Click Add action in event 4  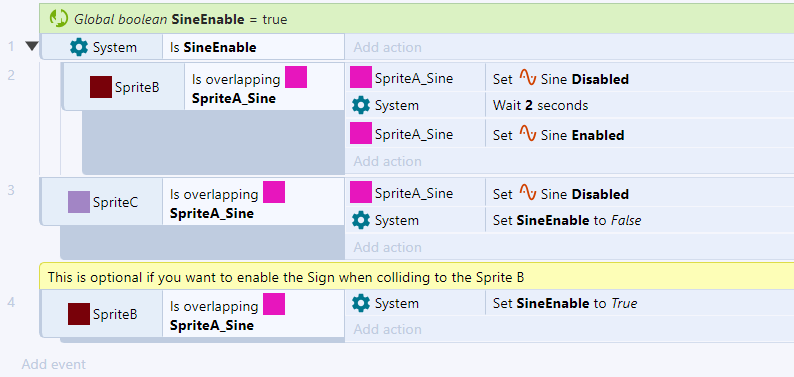pyautogui.click(x=387, y=329)
